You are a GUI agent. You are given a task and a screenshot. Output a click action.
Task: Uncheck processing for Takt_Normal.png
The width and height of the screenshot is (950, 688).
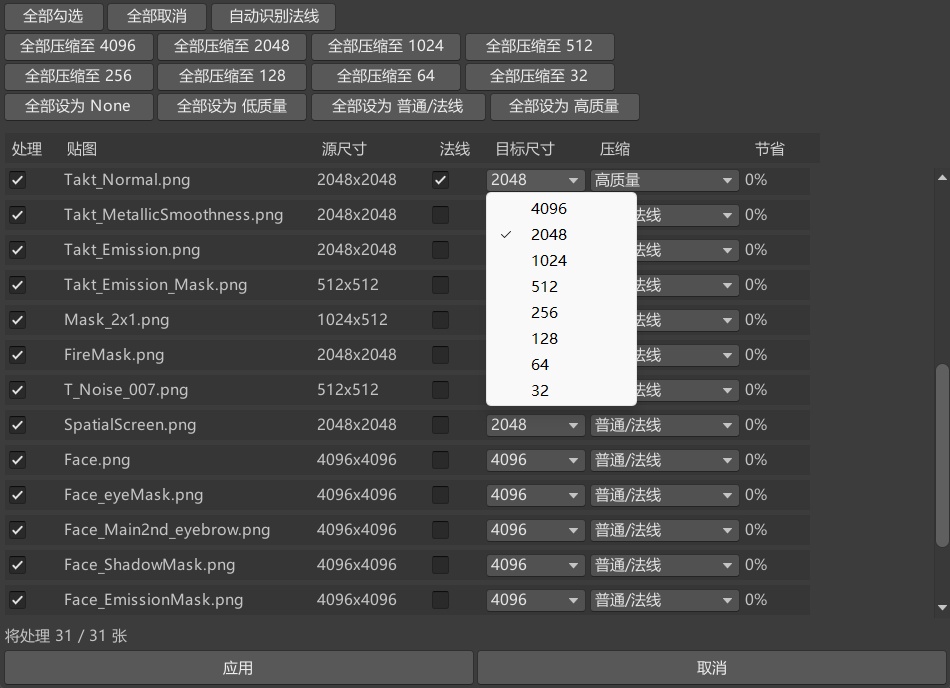coord(18,180)
